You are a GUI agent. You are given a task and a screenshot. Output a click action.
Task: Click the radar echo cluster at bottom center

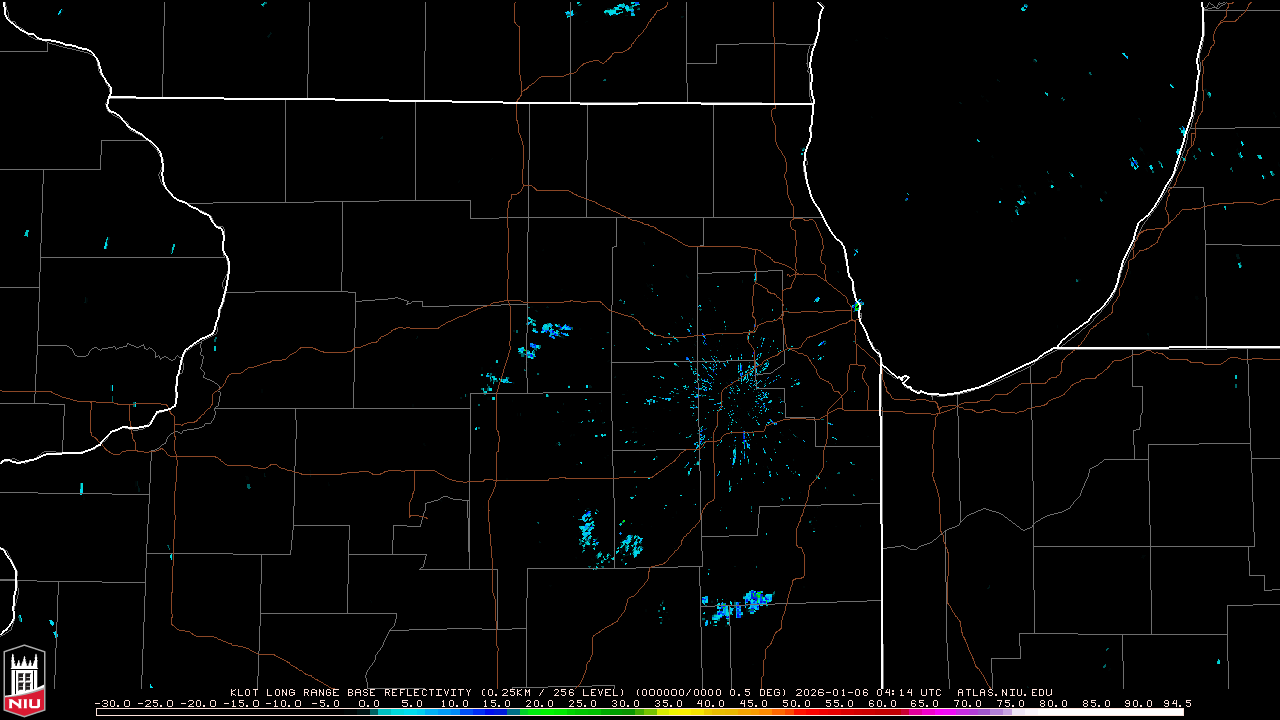coord(737,606)
